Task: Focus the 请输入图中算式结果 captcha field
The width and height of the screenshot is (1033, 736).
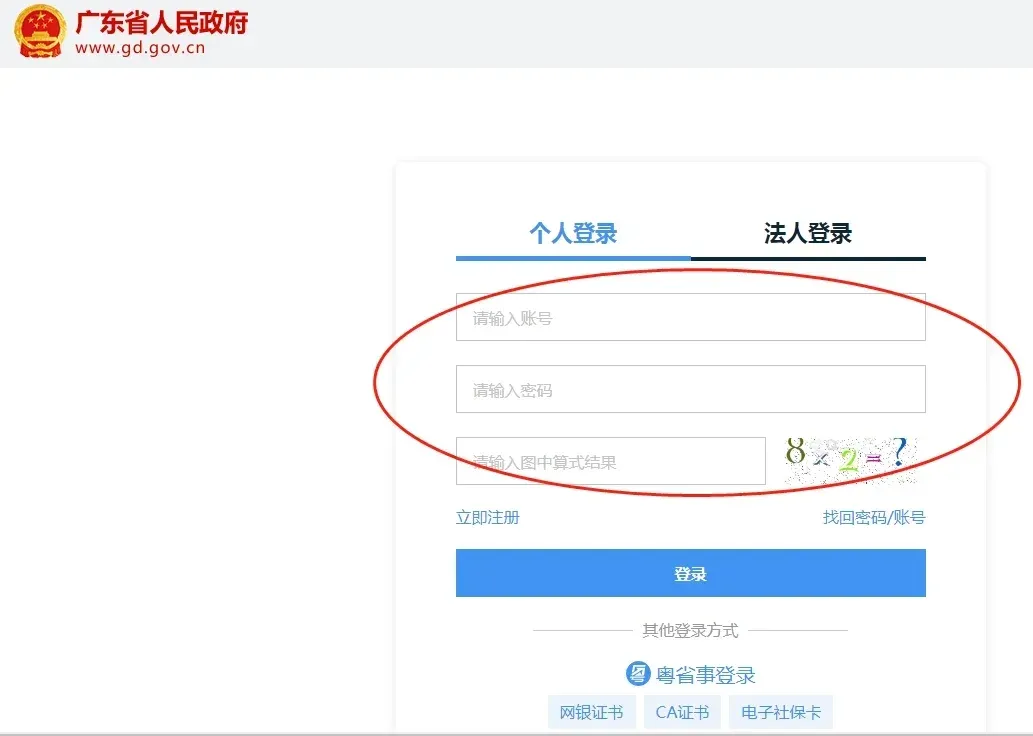Action: (610, 461)
